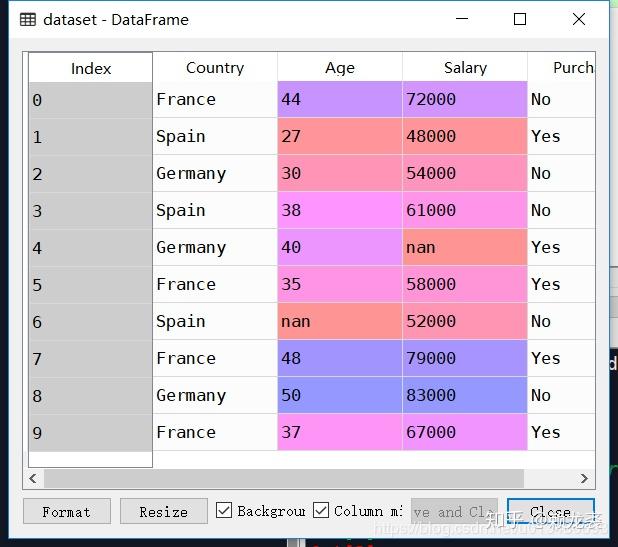Select the France cell in row 7
The width and height of the screenshot is (618, 547).
(215, 358)
